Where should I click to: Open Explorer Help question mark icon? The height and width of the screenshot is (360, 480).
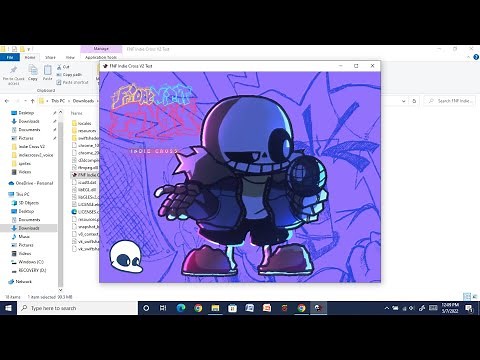[476, 57]
